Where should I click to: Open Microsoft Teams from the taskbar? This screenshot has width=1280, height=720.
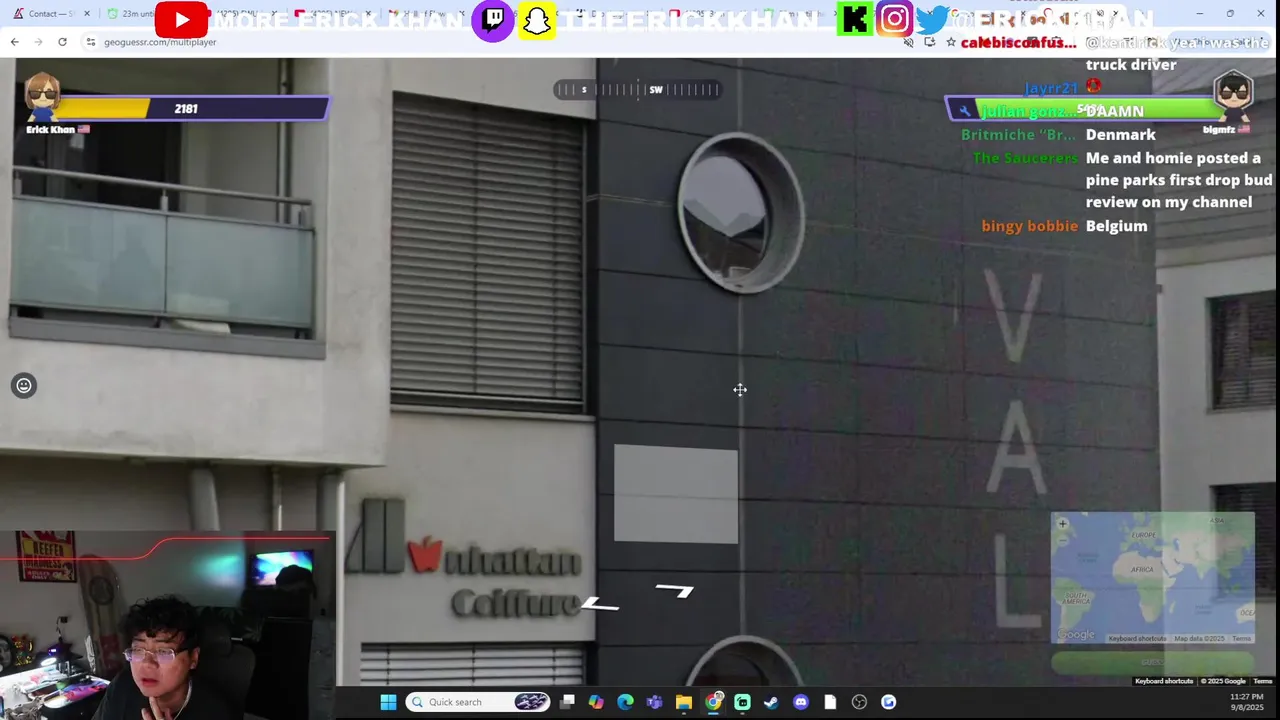(654, 702)
